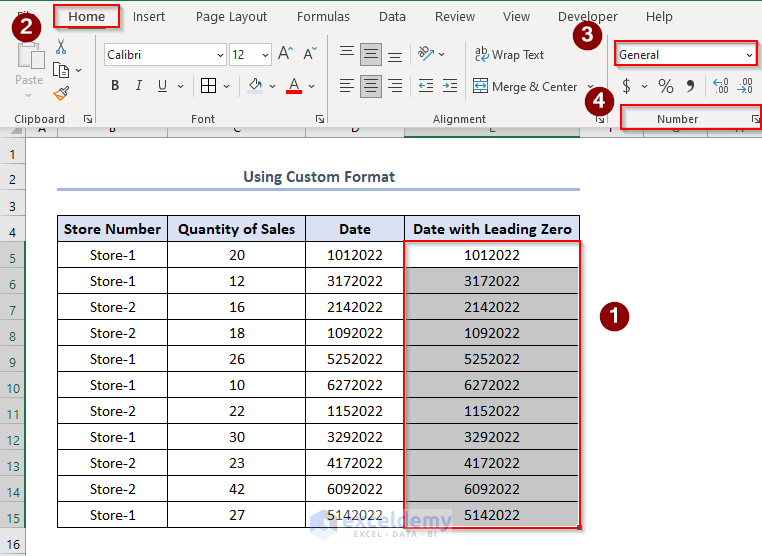Expand the Number group dialog launcher
The height and width of the screenshot is (556, 762).
[x=755, y=119]
